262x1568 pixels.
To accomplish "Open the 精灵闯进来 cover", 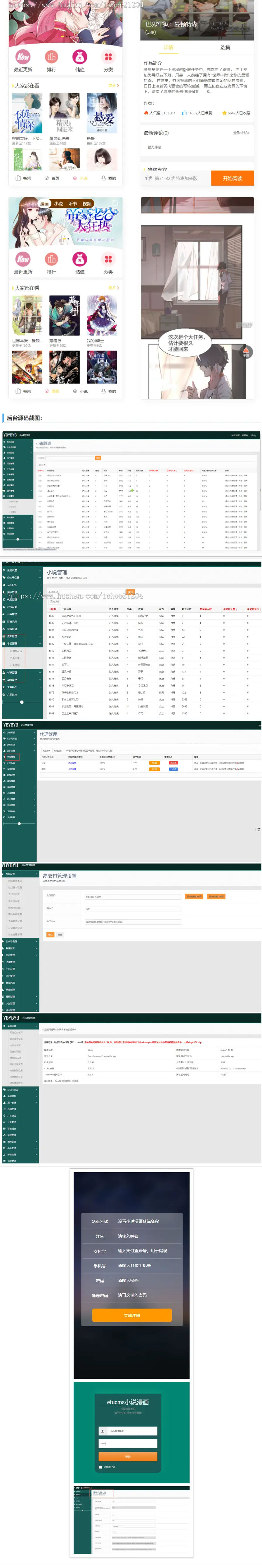I will point(64,114).
